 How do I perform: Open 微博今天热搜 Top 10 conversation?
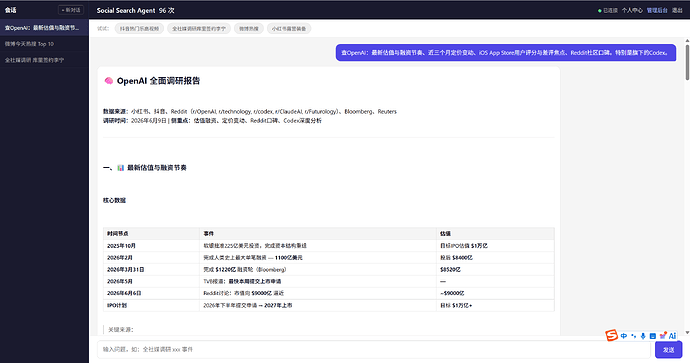[44, 44]
